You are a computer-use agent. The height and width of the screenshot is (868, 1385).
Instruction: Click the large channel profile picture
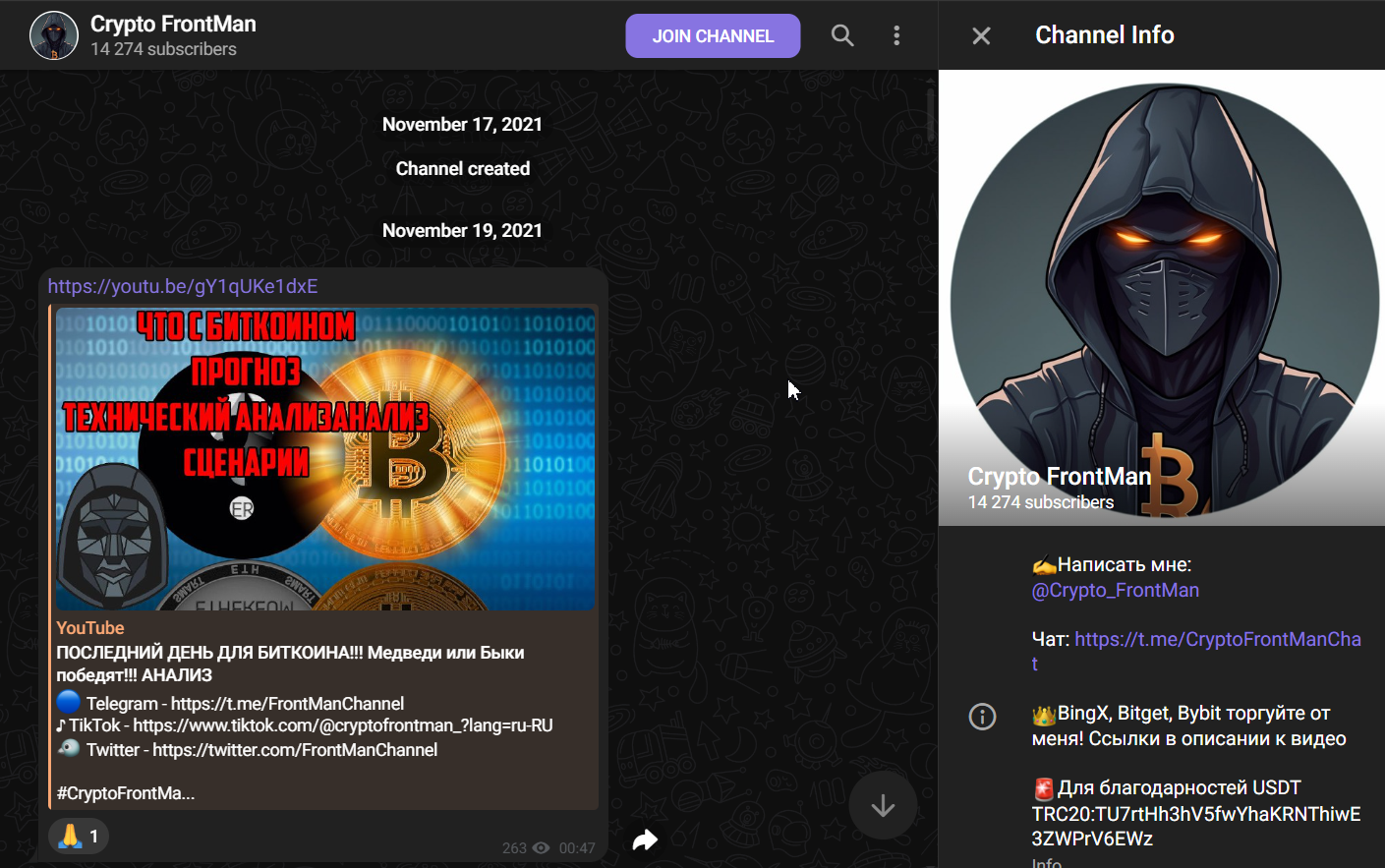pyautogui.click(x=1162, y=298)
